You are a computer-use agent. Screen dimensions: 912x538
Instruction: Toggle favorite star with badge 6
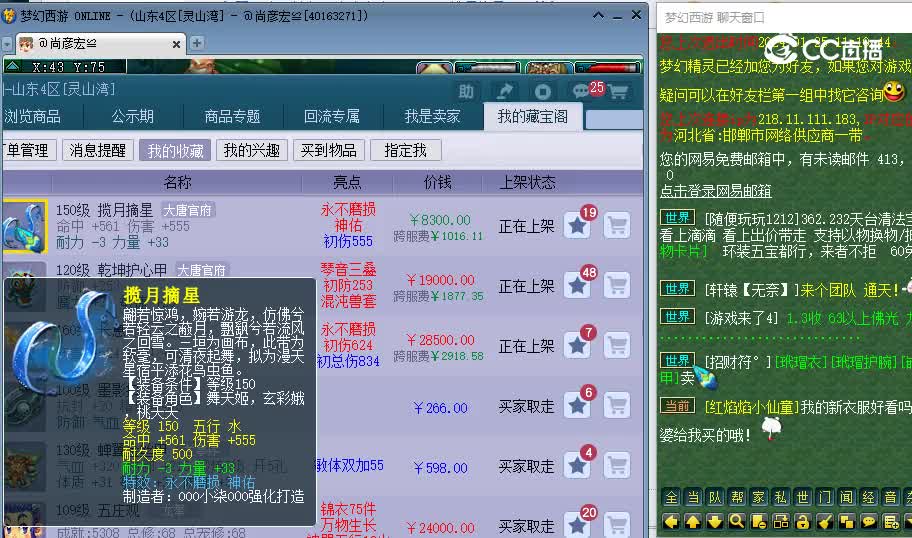click(x=577, y=406)
